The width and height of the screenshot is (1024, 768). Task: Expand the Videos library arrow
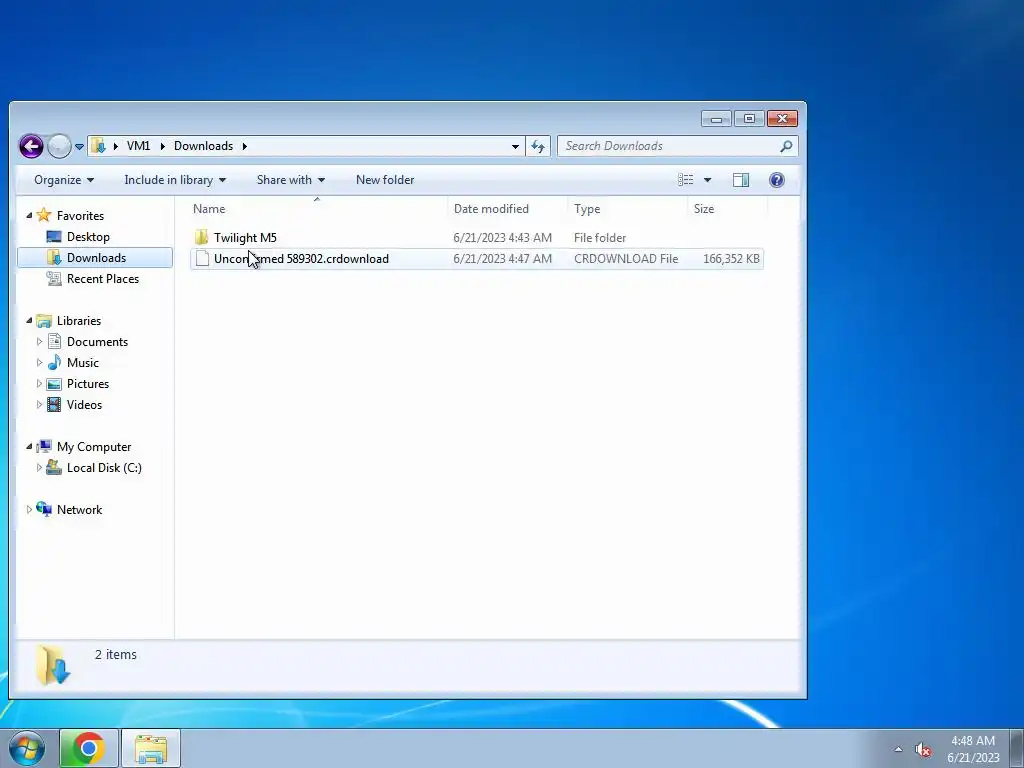[x=39, y=404]
